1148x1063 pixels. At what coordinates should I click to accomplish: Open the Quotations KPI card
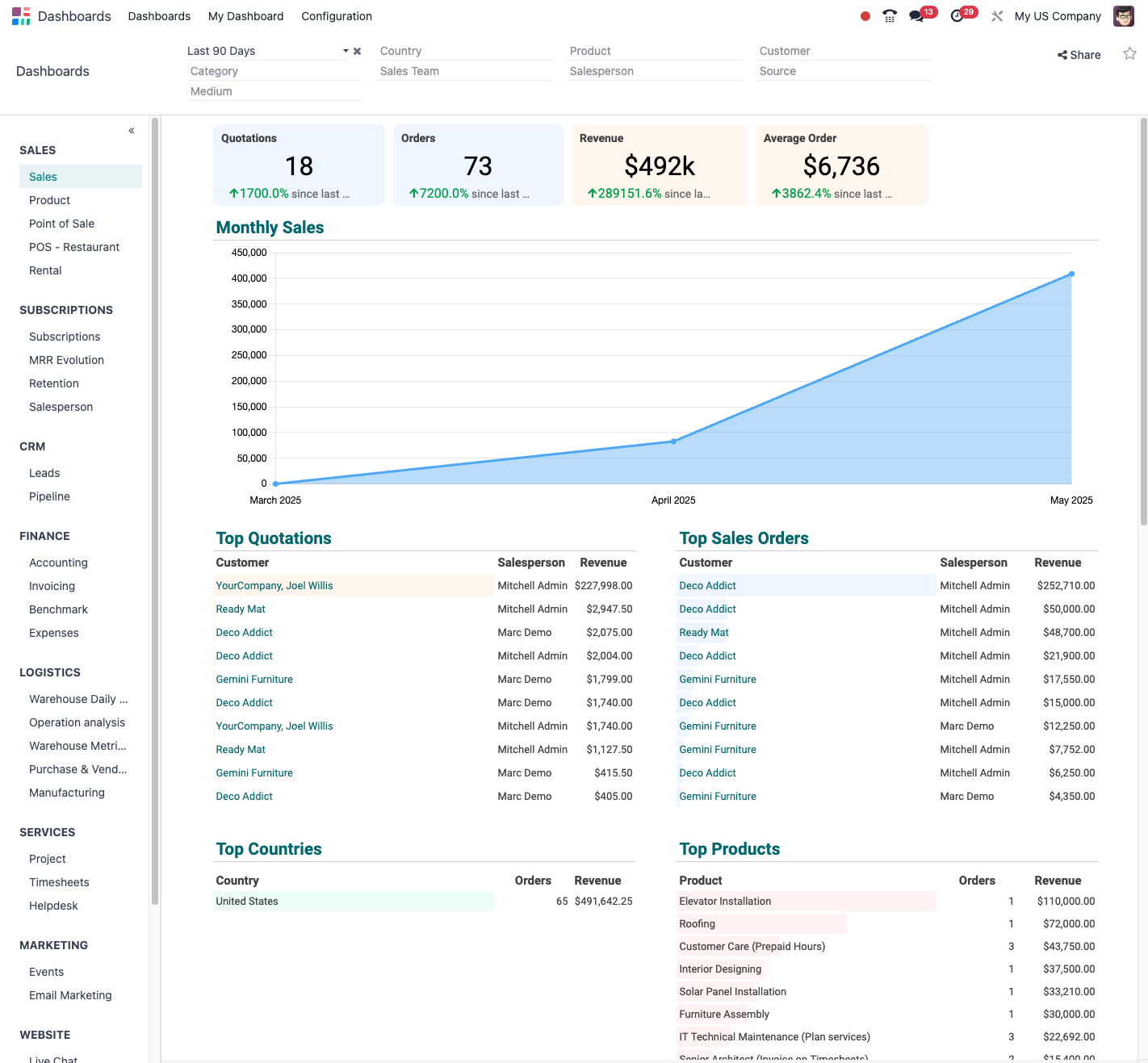click(x=299, y=165)
